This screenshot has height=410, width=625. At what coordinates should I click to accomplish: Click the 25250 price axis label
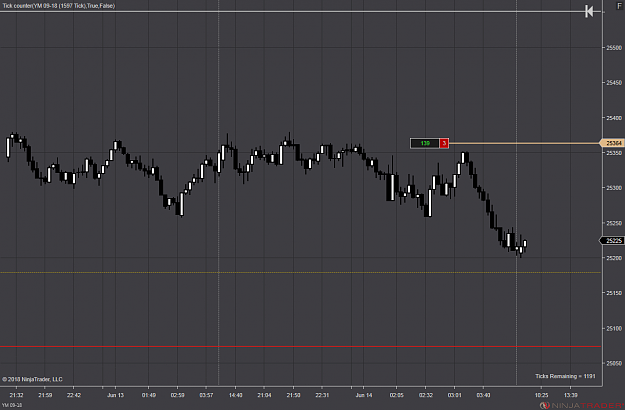pyautogui.click(x=614, y=223)
